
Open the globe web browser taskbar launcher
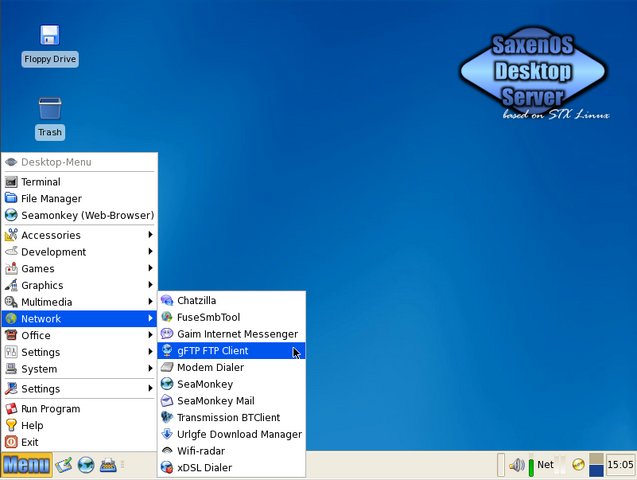(x=86, y=465)
